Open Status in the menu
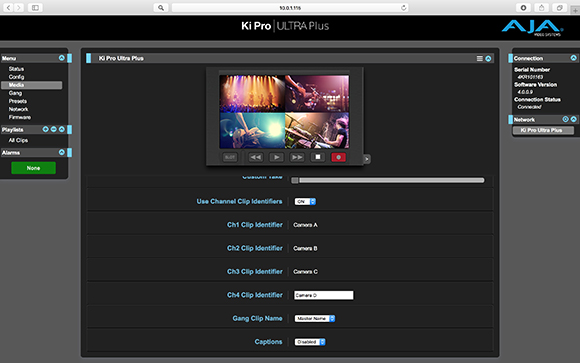The width and height of the screenshot is (580, 363). 16,69
